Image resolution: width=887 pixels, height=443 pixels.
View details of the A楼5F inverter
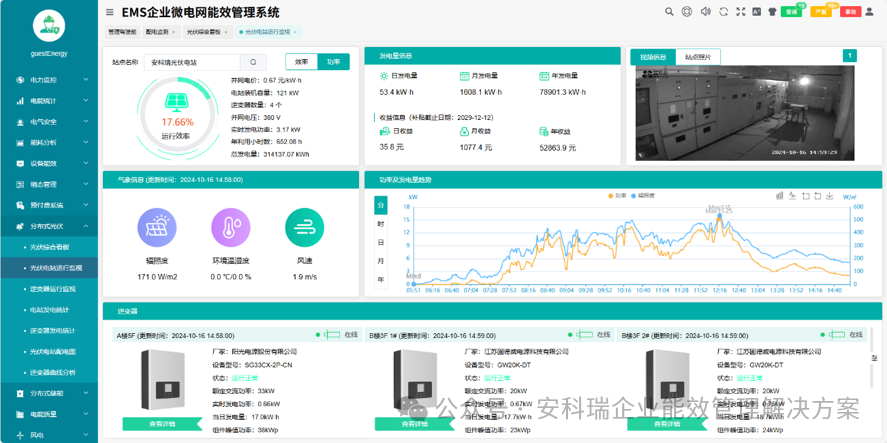pyautogui.click(x=162, y=424)
